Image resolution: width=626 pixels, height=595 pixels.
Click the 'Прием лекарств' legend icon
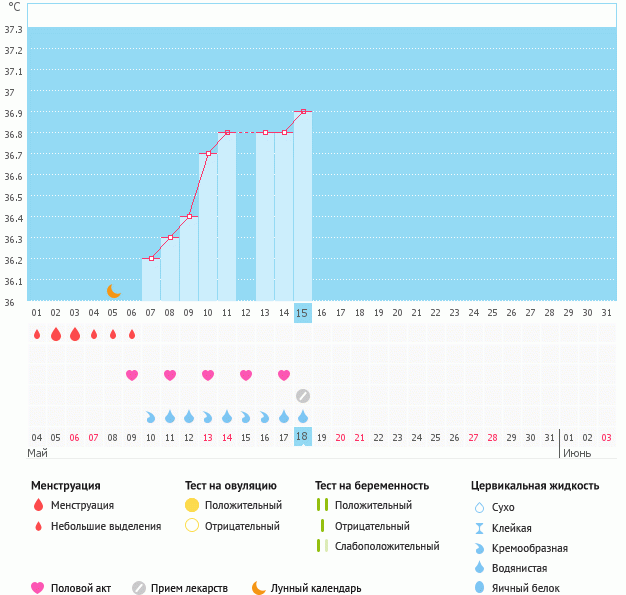point(138,588)
